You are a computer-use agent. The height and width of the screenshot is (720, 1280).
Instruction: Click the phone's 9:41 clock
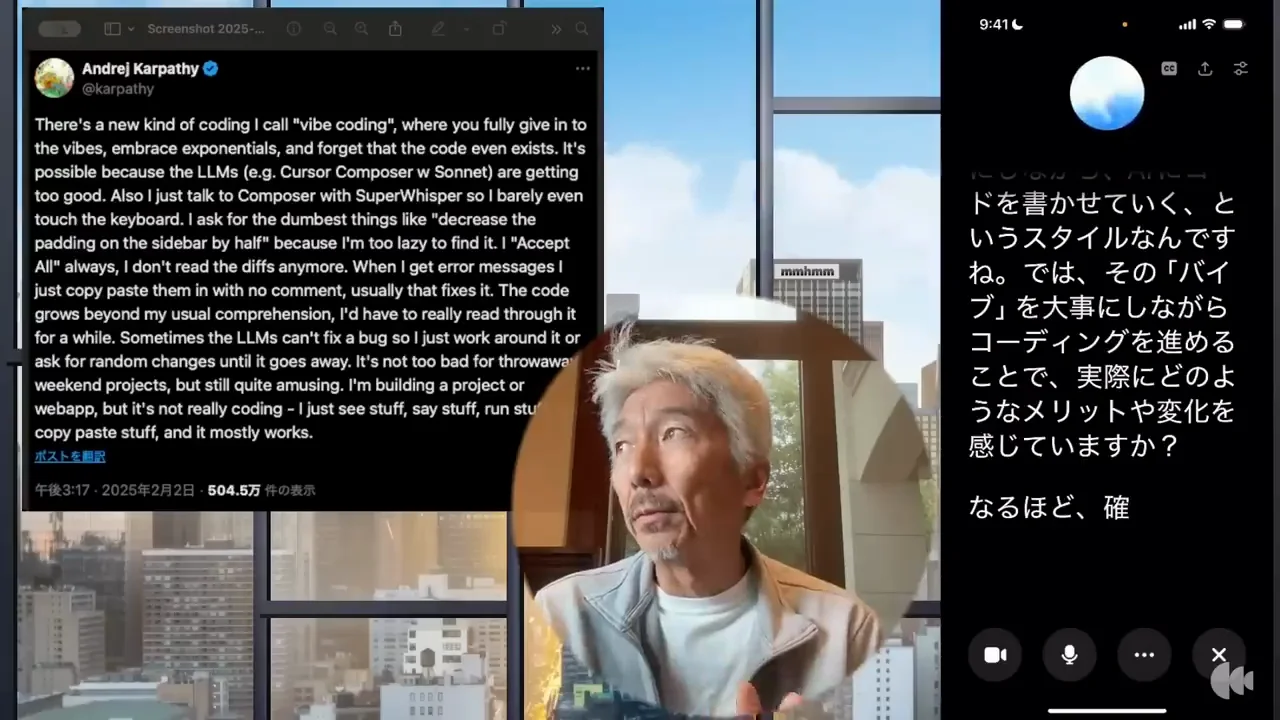[x=994, y=24]
